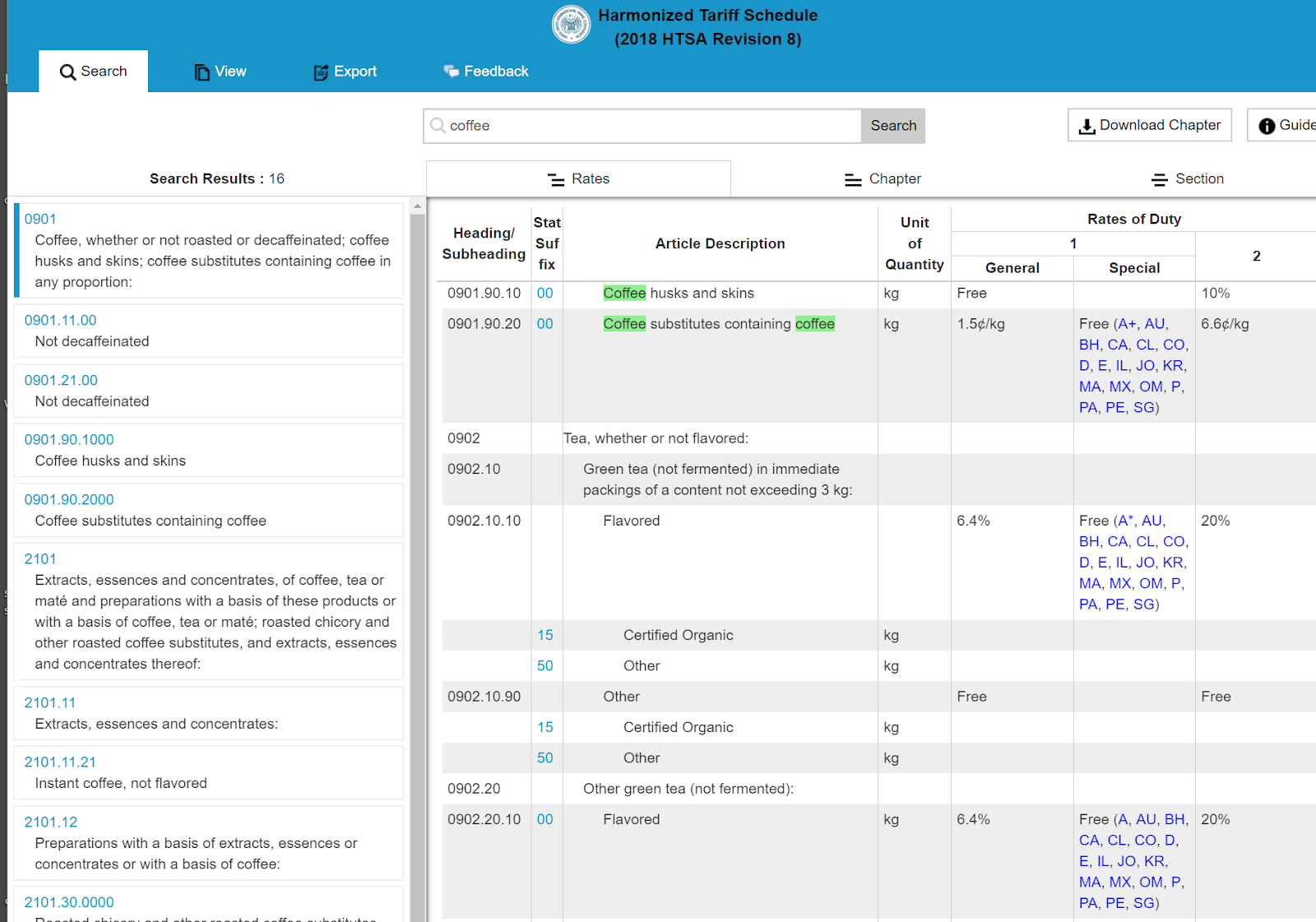Click Download Chapter button
Viewport: 1316px width, 922px height.
(x=1150, y=125)
